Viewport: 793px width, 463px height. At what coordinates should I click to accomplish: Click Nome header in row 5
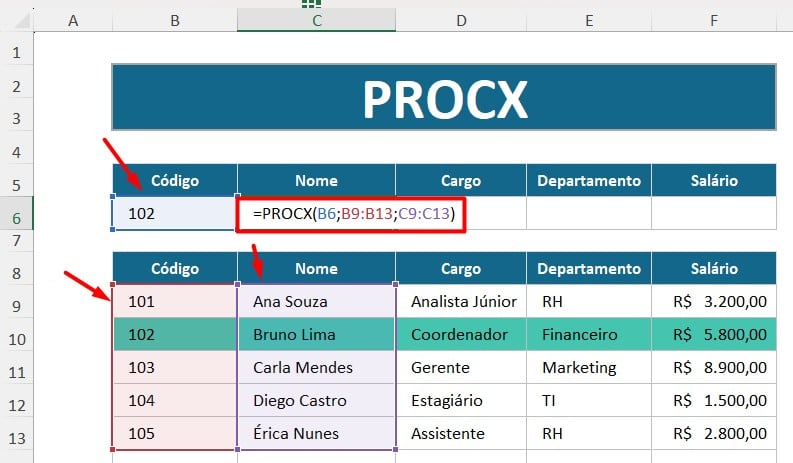tap(317, 180)
